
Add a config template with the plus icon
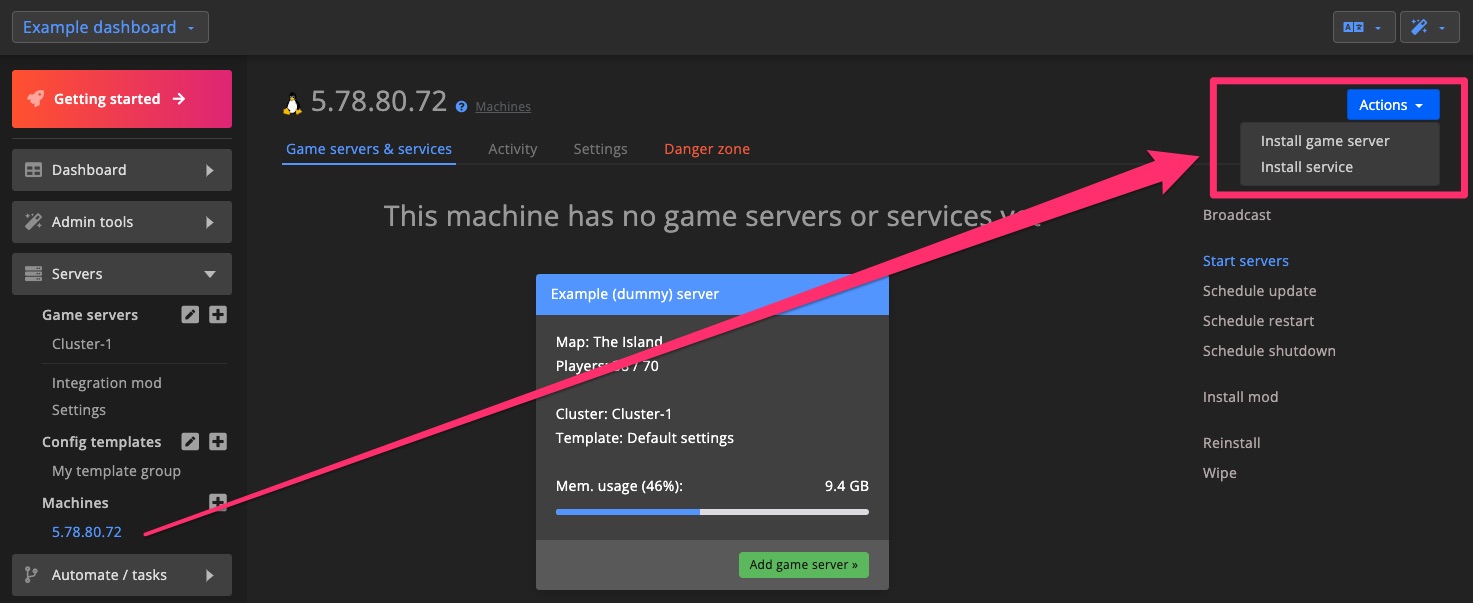tap(217, 441)
